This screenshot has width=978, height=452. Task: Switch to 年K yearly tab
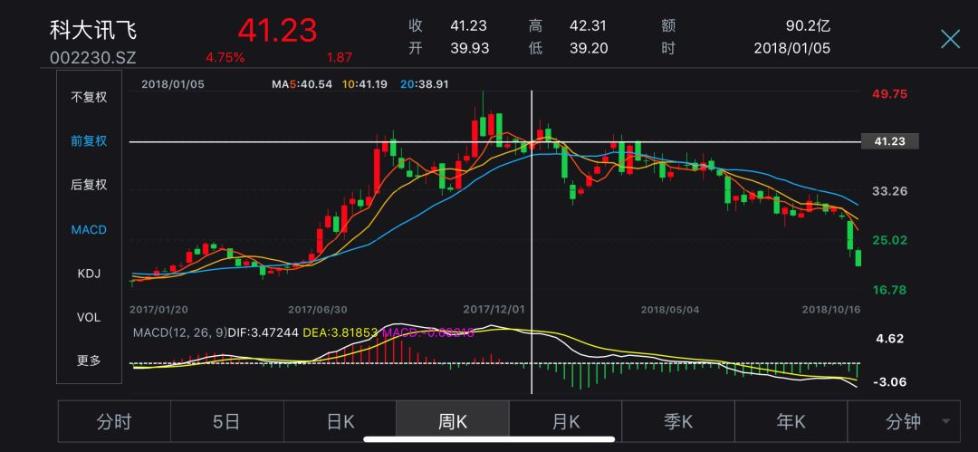coord(792,422)
